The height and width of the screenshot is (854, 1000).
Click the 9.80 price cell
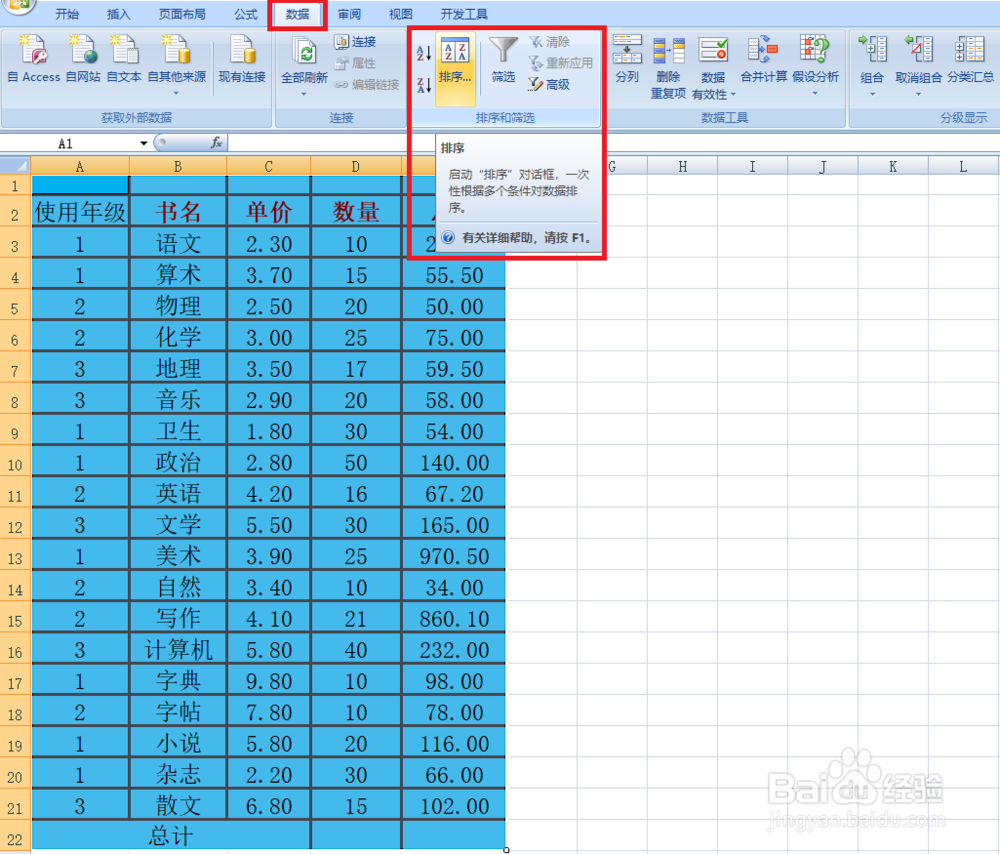pyautogui.click(x=269, y=681)
